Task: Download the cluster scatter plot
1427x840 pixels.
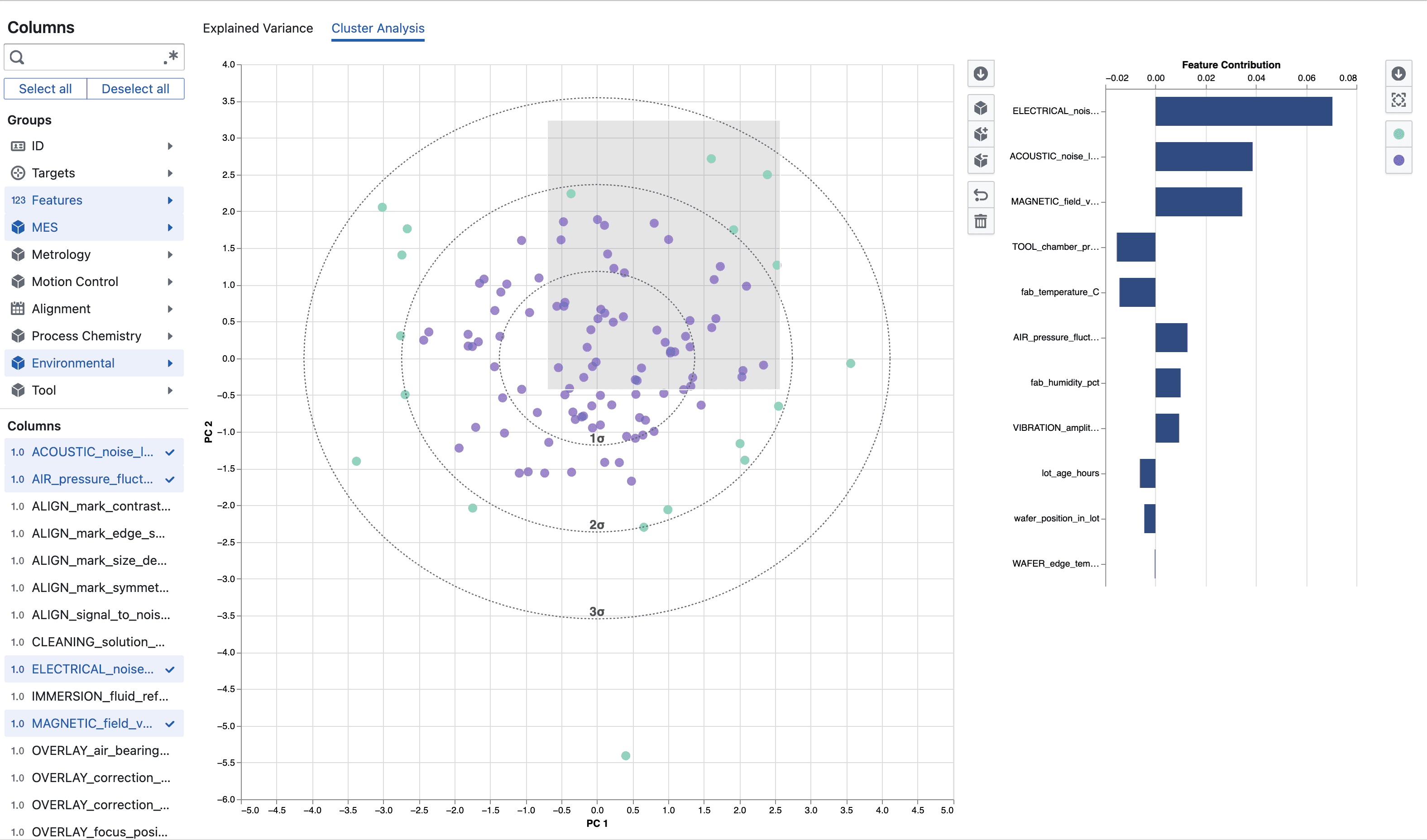Action: (982, 74)
